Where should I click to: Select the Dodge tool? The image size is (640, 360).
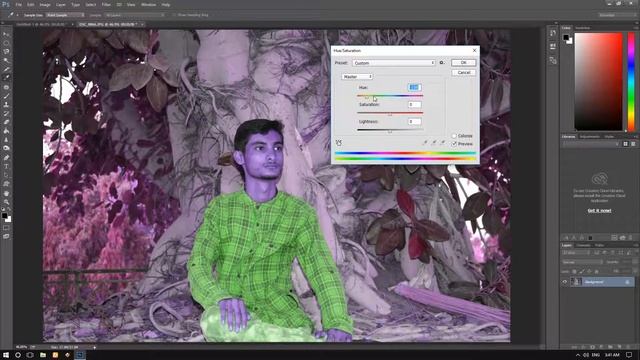[6, 148]
